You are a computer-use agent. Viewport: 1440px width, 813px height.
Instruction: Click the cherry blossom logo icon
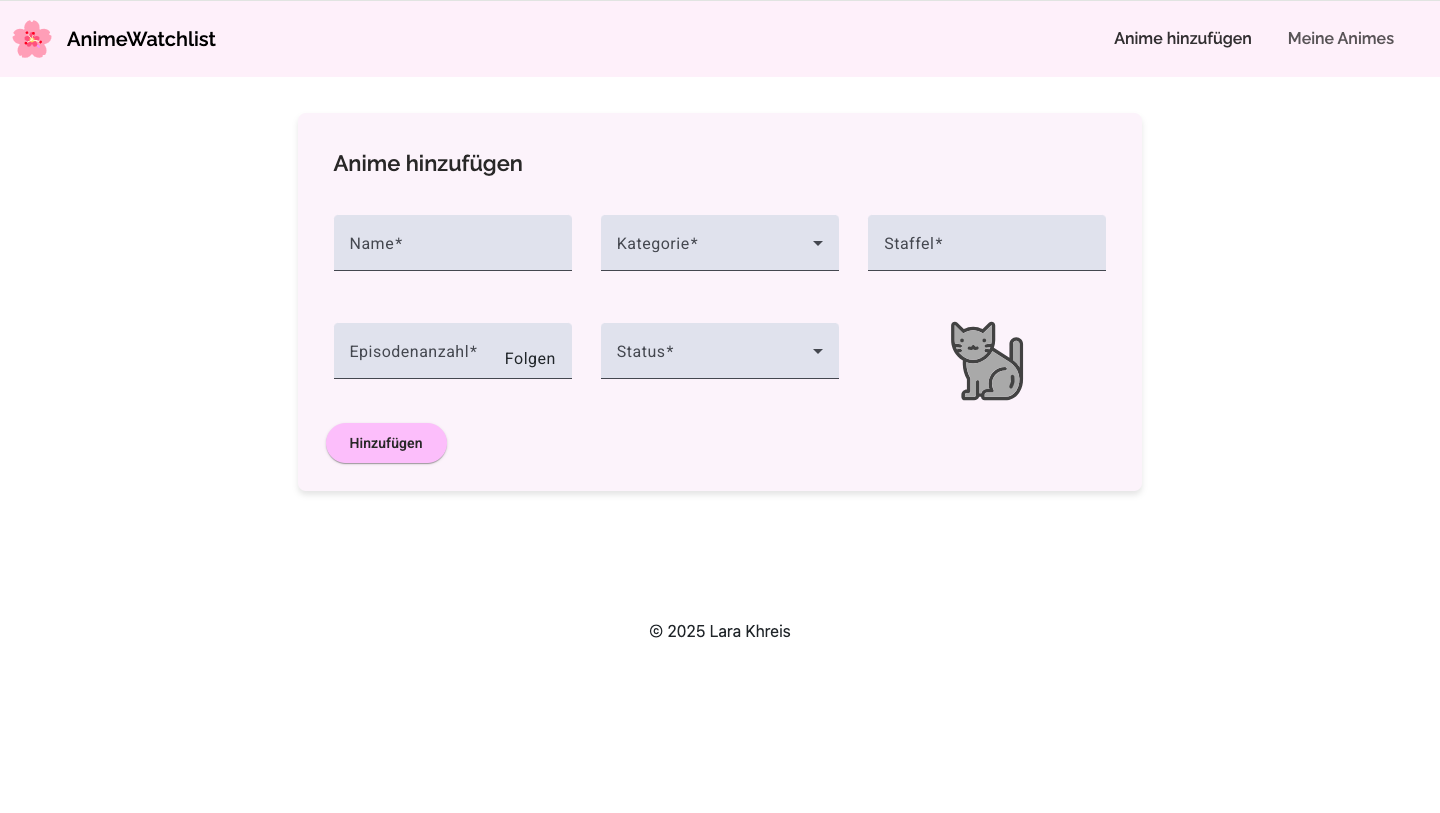coord(32,39)
